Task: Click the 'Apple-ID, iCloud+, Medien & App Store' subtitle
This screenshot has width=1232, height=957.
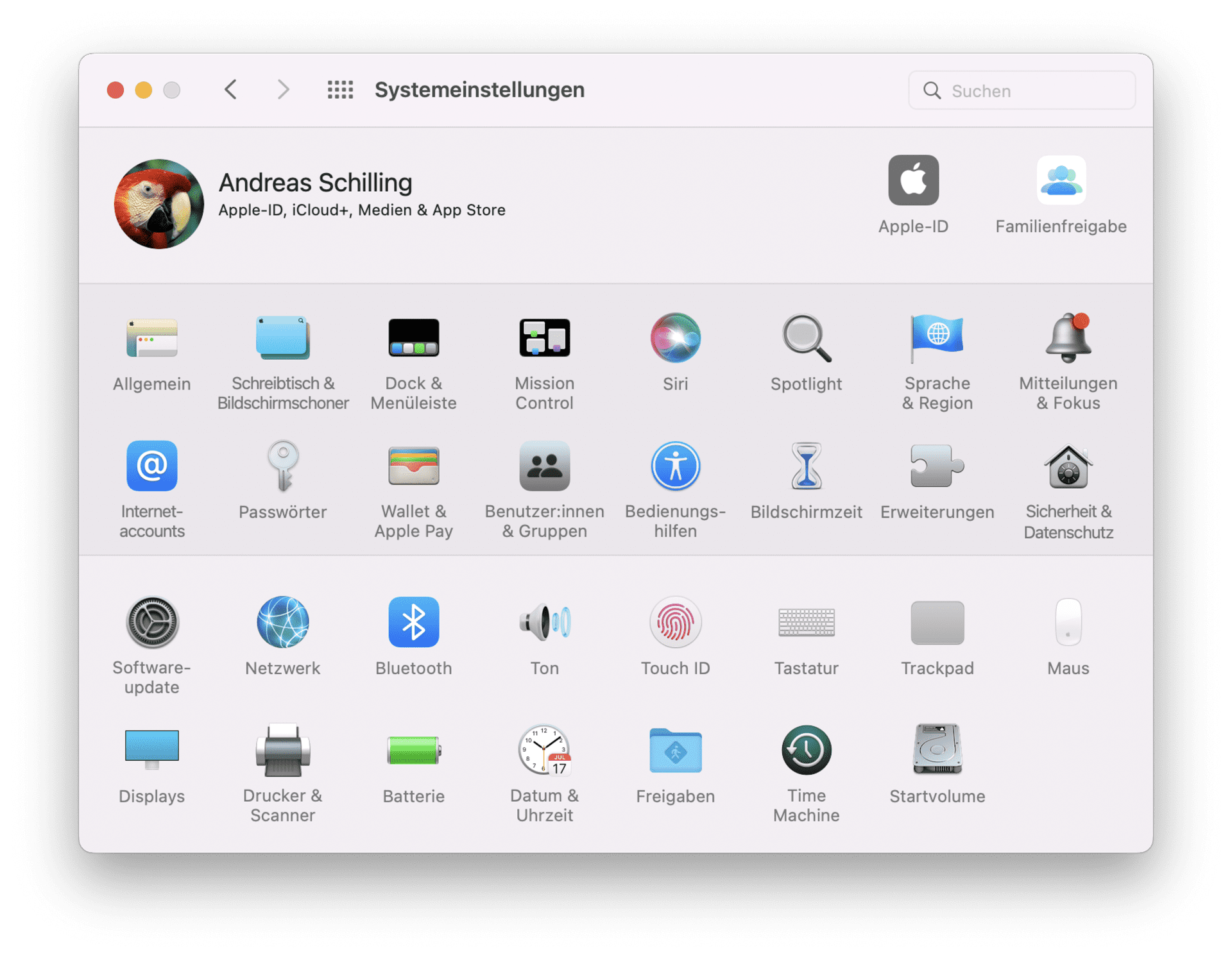Action: [362, 210]
